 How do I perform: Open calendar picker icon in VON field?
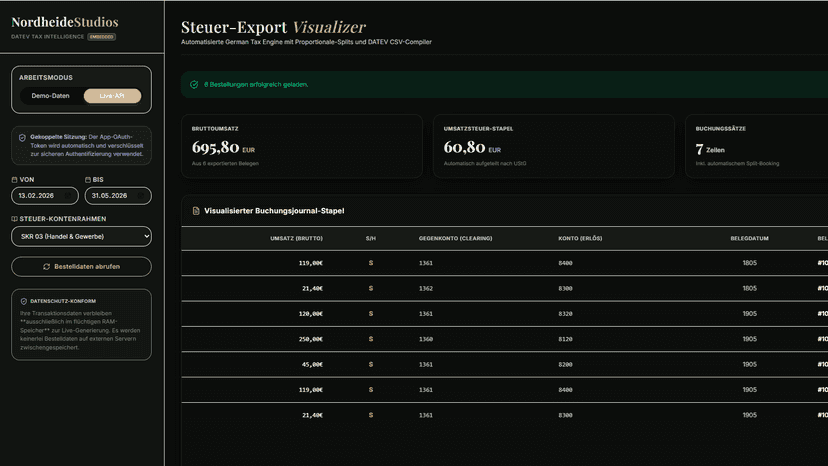click(x=68, y=195)
